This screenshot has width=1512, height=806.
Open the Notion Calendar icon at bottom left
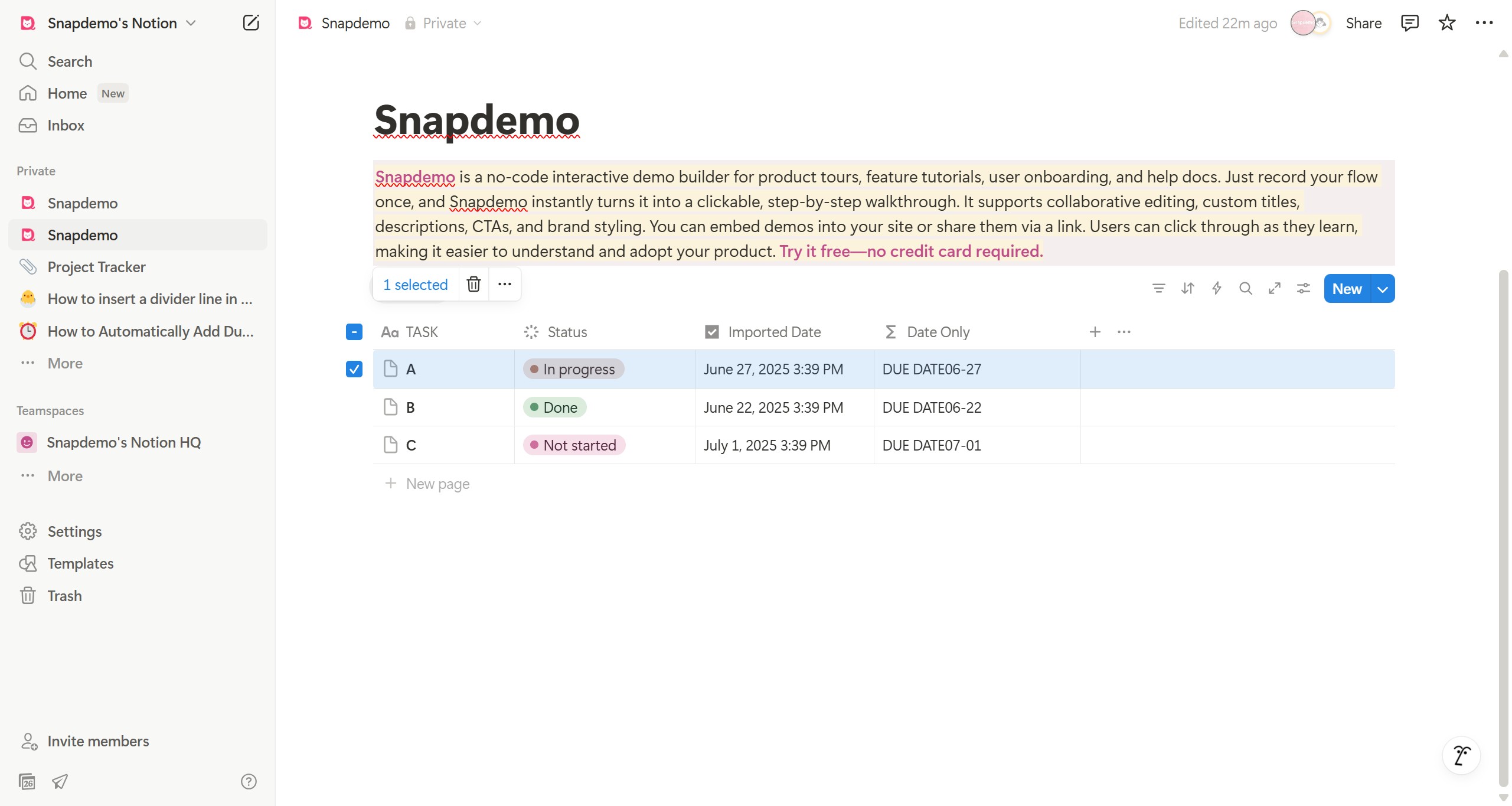click(x=27, y=782)
